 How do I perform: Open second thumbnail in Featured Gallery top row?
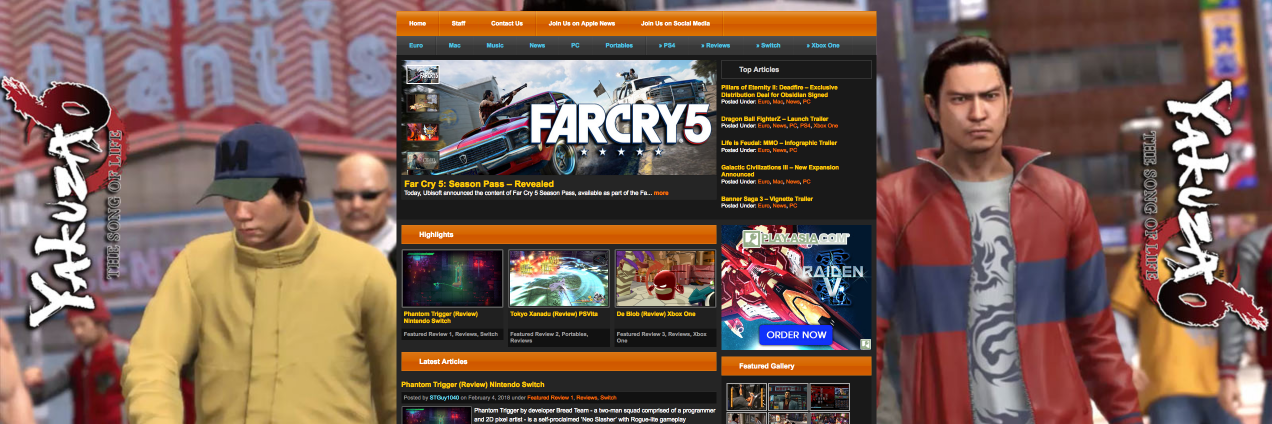[x=788, y=396]
